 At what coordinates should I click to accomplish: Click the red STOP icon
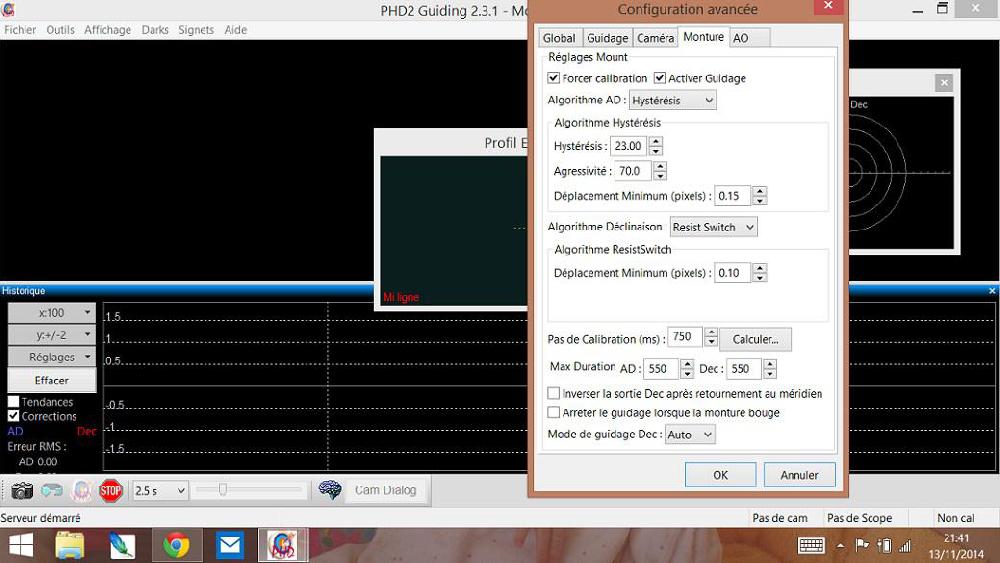pos(110,490)
